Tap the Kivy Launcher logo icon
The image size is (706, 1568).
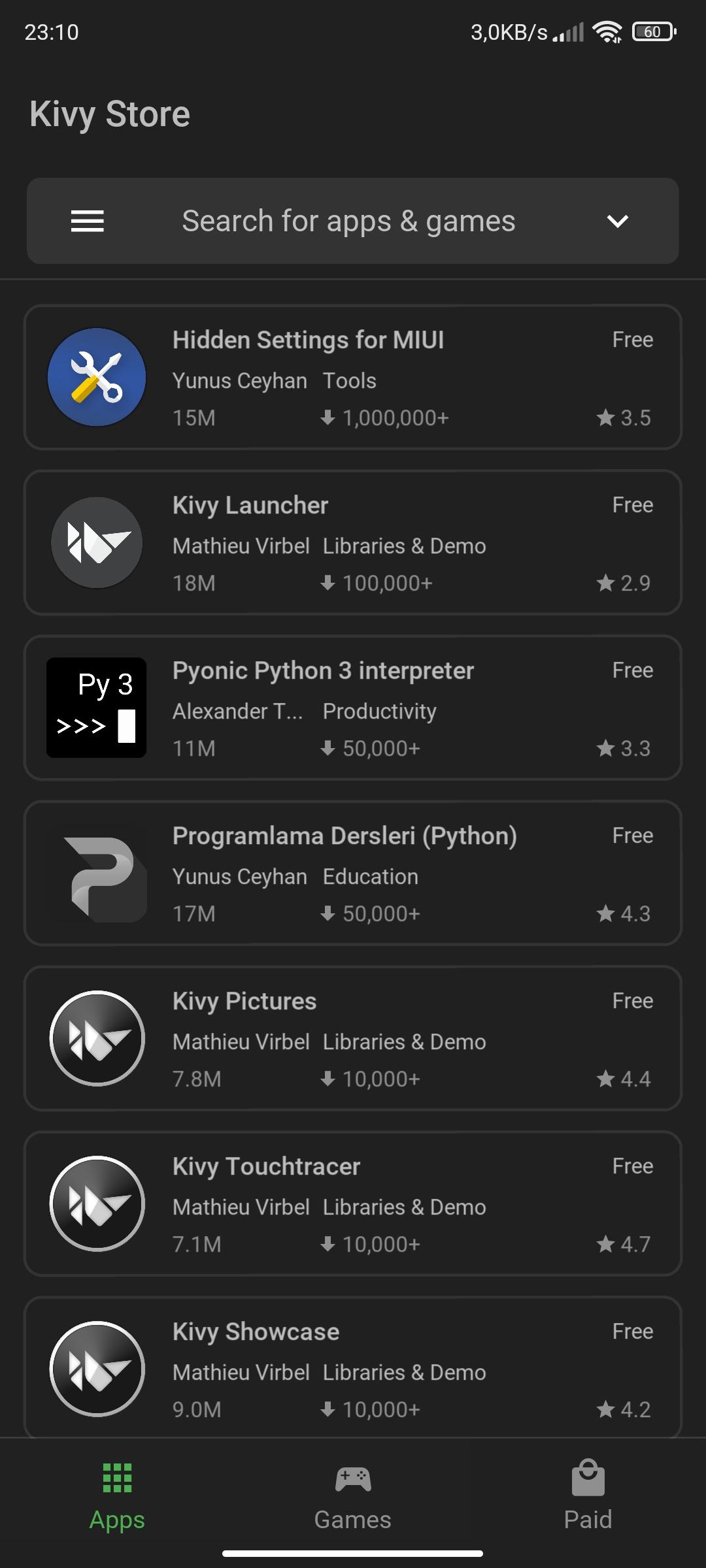(97, 543)
